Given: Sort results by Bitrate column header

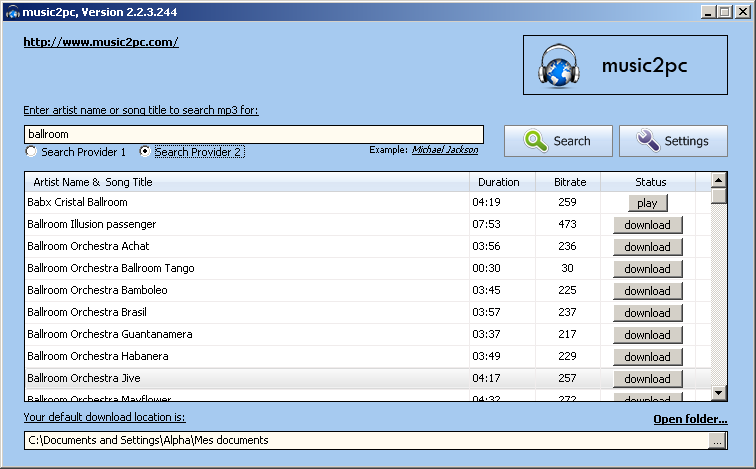Looking at the screenshot, I should (568, 182).
